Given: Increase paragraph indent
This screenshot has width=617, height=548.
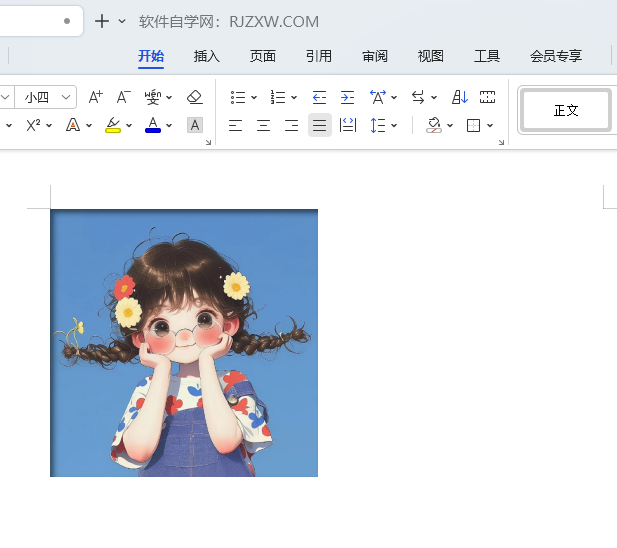Looking at the screenshot, I should click(347, 97).
